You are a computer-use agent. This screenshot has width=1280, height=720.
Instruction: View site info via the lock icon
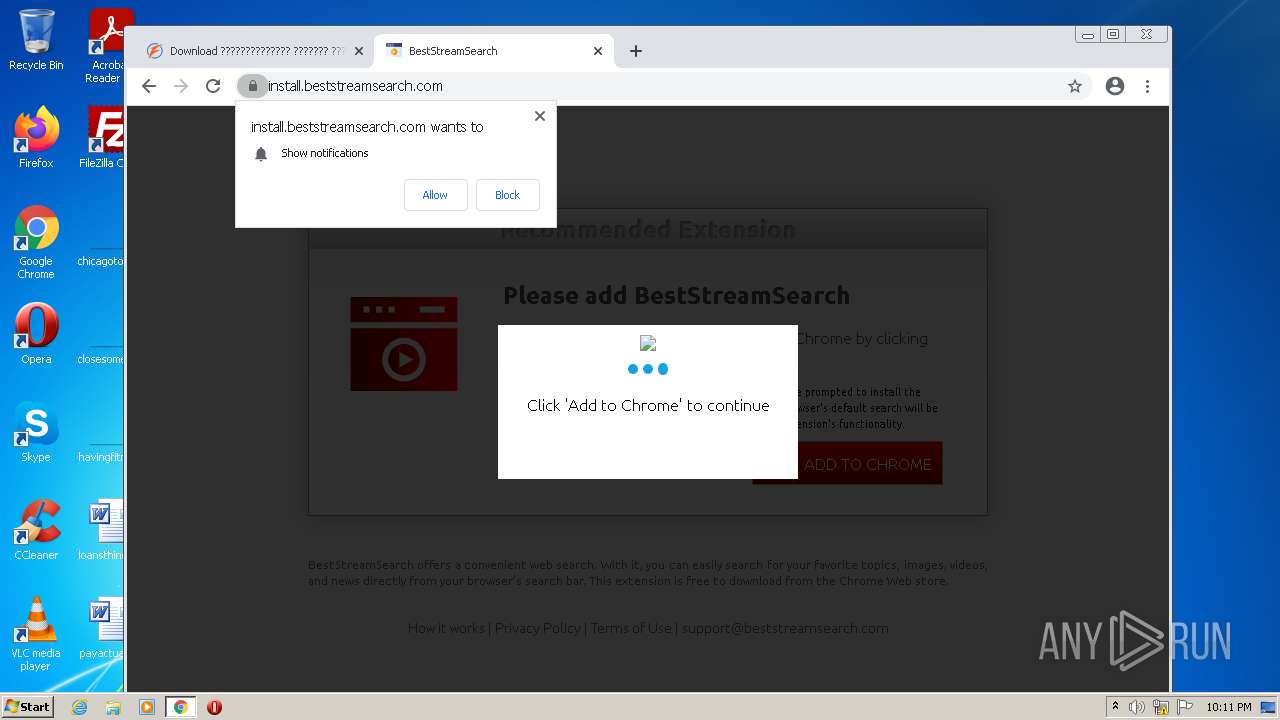(x=252, y=86)
